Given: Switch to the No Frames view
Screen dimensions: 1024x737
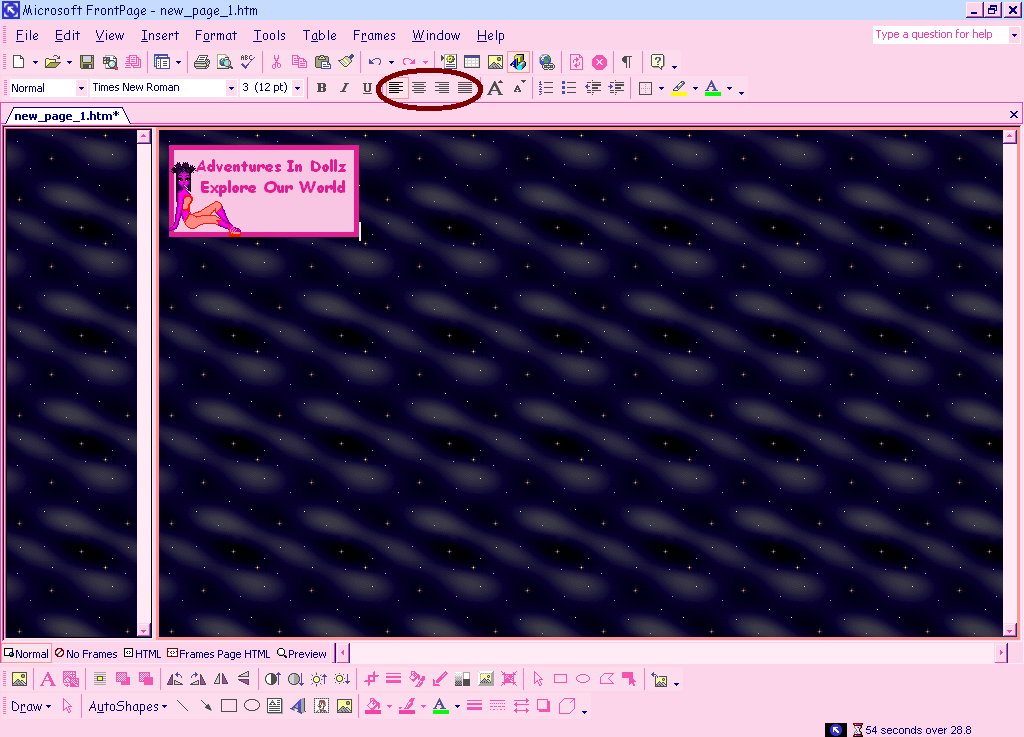Looking at the screenshot, I should 86,653.
